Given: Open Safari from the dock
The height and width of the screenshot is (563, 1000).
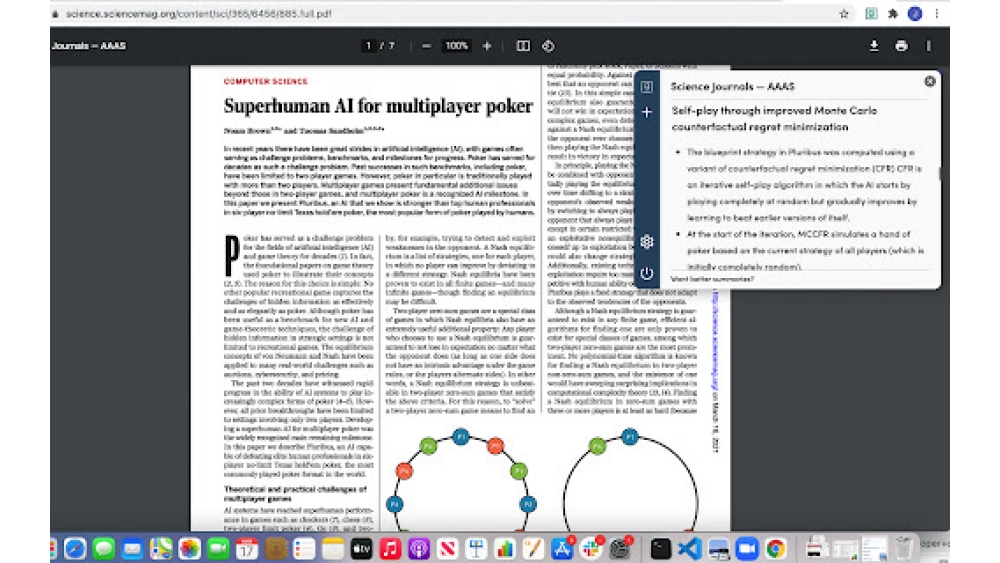Looking at the screenshot, I should pyautogui.click(x=75, y=548).
